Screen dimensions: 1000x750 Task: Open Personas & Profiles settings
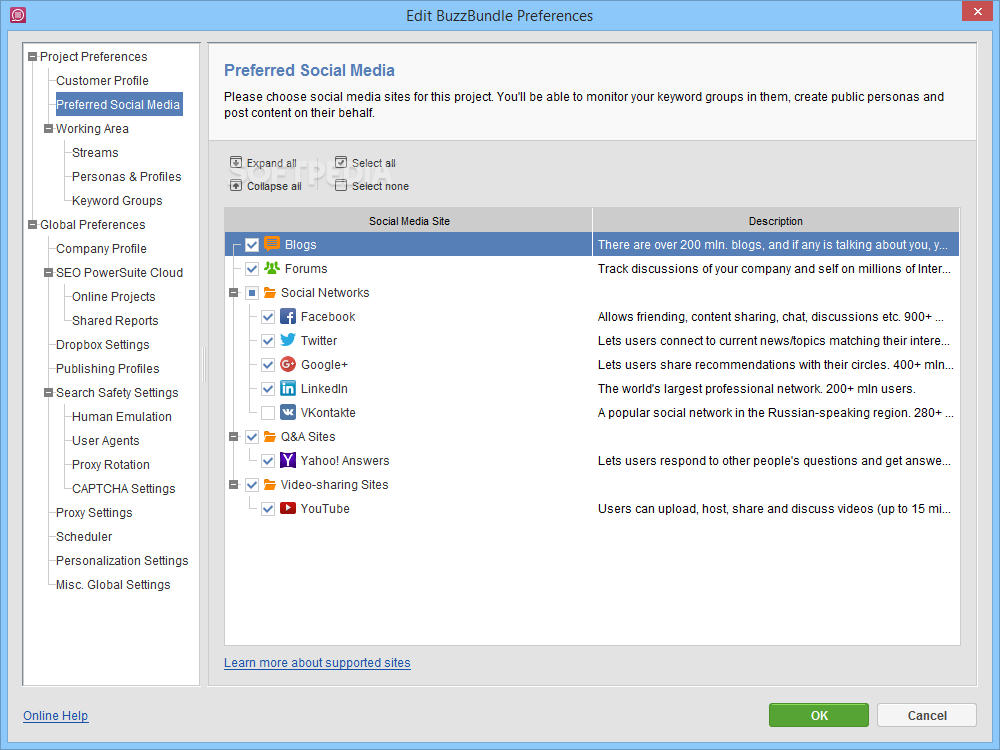126,177
